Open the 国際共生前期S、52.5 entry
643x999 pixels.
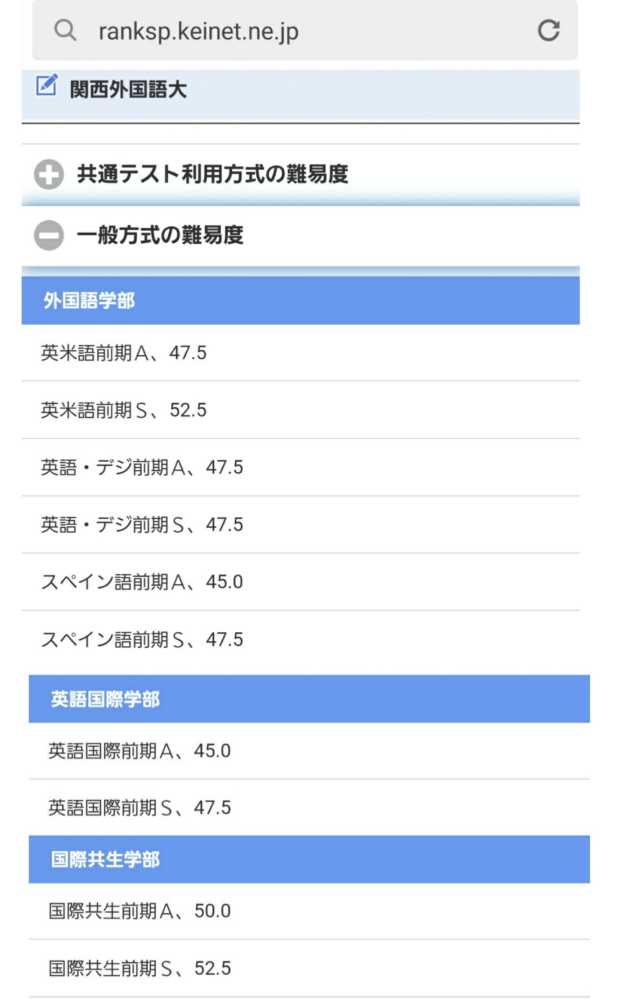click(x=140, y=966)
